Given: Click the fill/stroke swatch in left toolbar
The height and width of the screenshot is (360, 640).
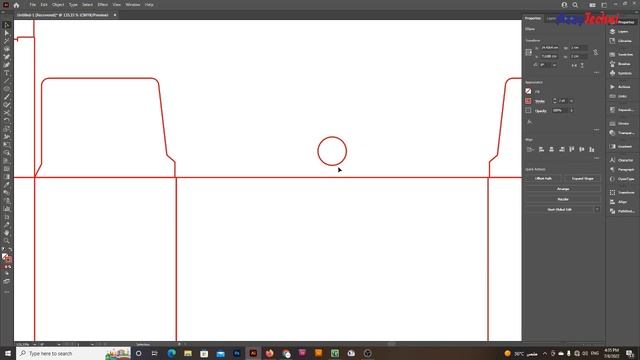Looking at the screenshot, I should pyautogui.click(x=6, y=258).
